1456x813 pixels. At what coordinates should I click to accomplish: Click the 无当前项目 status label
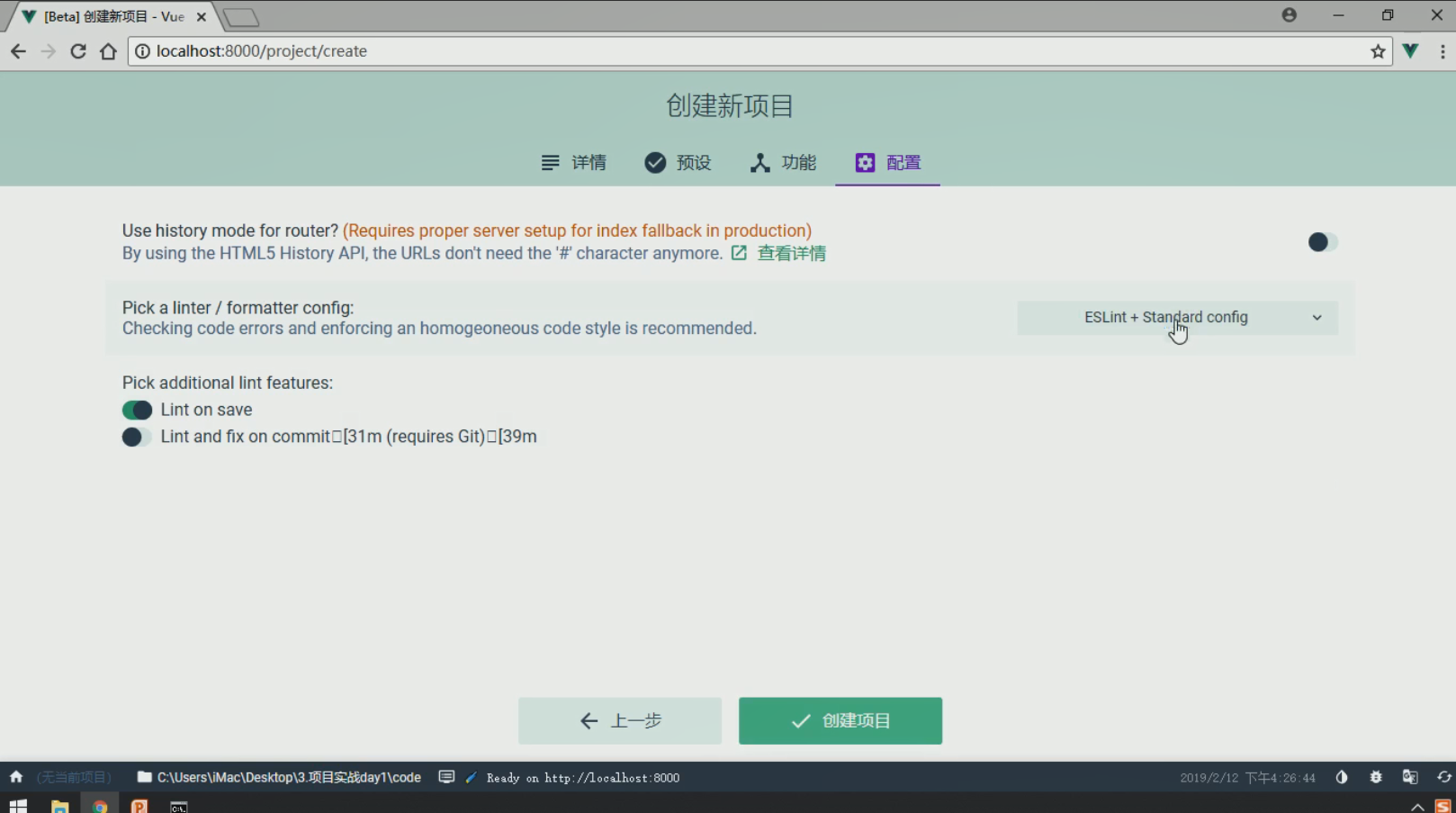[74, 777]
